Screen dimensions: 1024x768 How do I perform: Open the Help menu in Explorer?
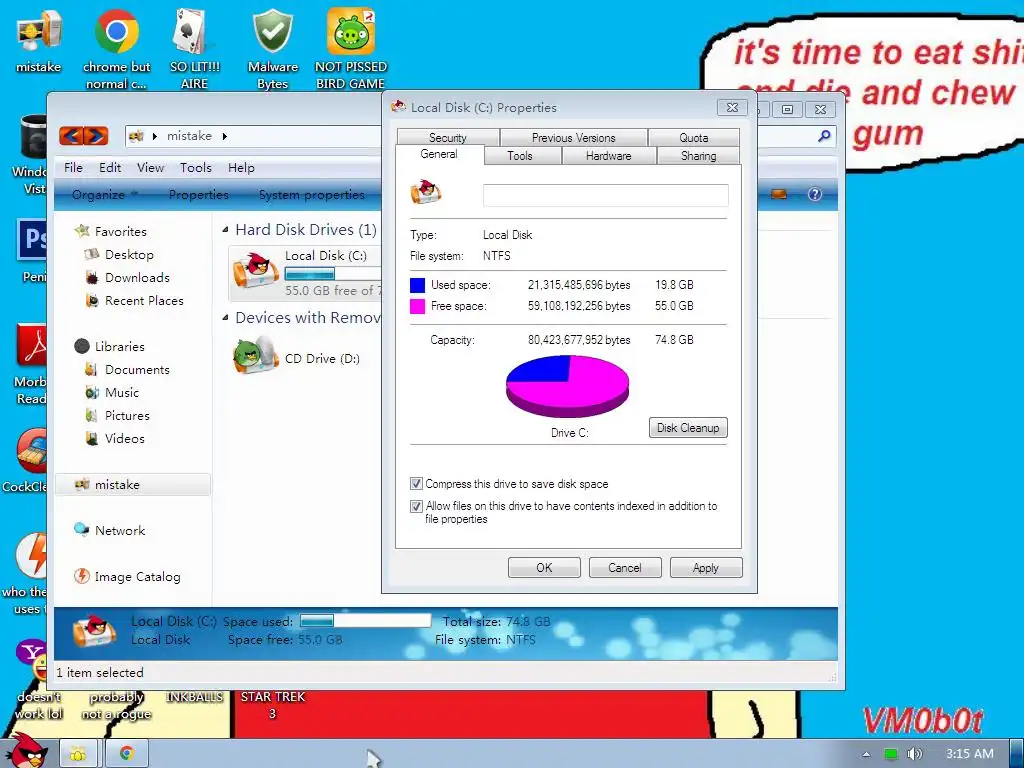point(241,168)
